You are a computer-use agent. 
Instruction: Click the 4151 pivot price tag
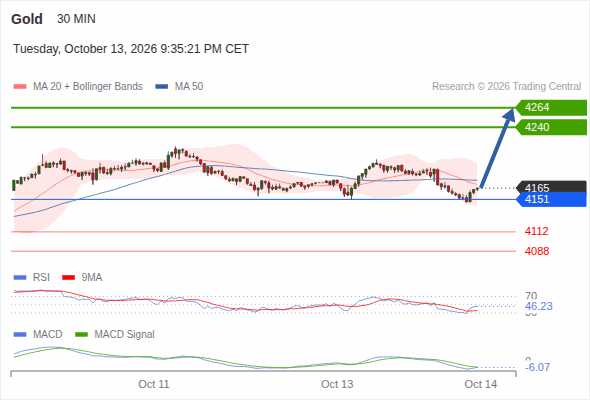point(551,199)
